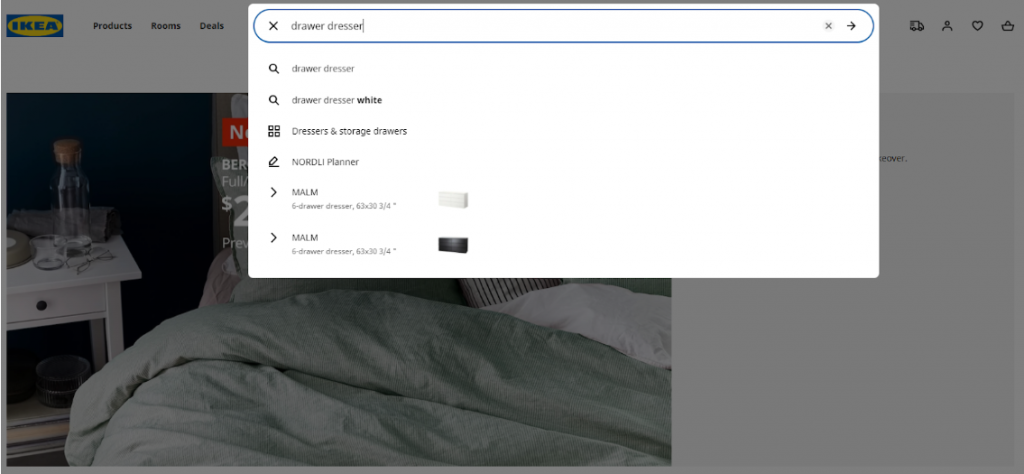Image resolution: width=1024 pixels, height=474 pixels.
Task: Open the user account profile icon
Action: 947,26
